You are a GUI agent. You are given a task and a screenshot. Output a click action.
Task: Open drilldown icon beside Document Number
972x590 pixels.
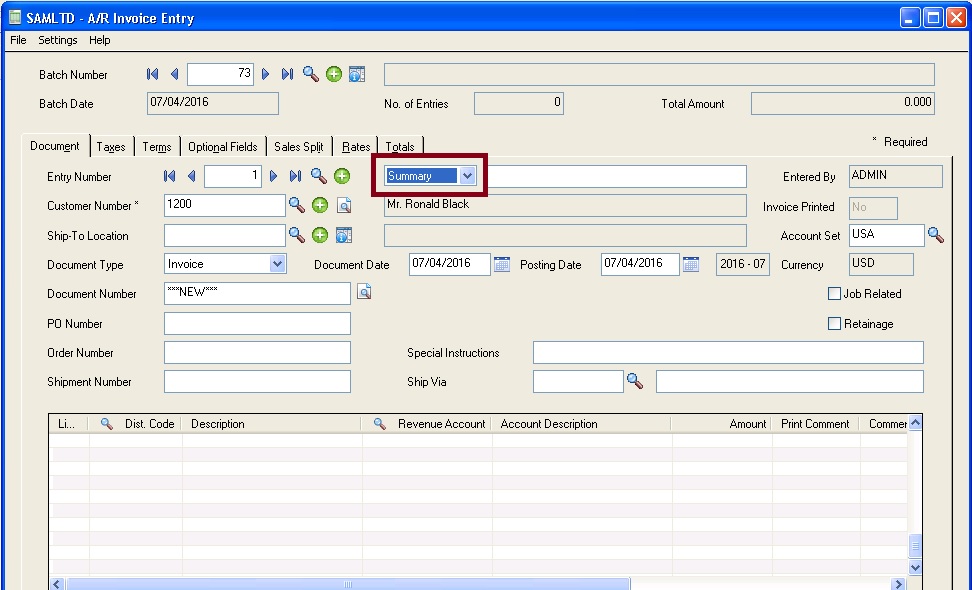(x=364, y=292)
